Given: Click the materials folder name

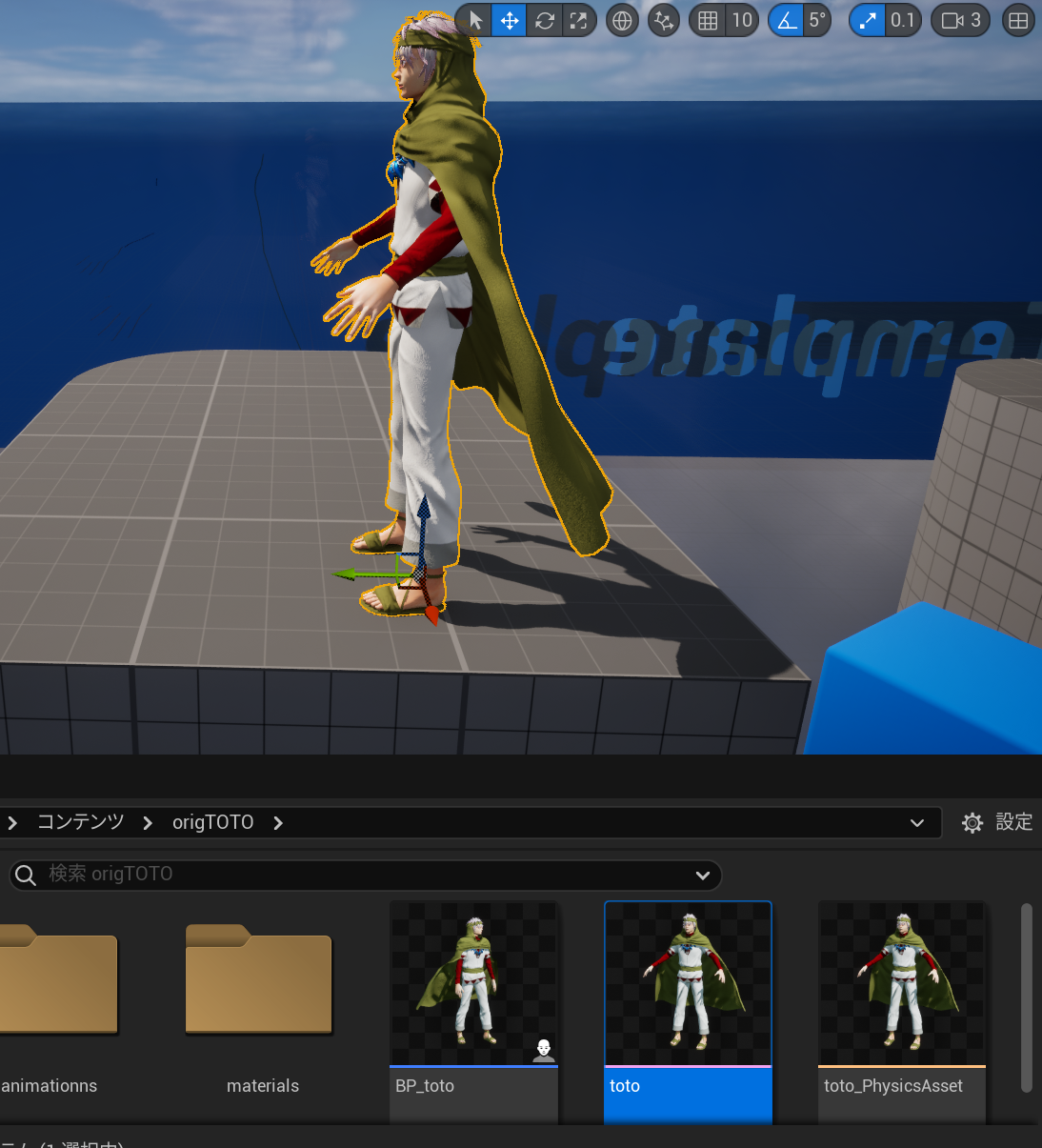Looking at the screenshot, I should [x=263, y=1086].
